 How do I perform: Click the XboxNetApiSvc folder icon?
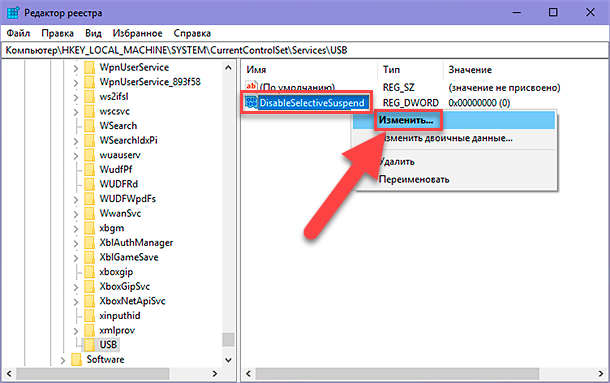pyautogui.click(x=89, y=301)
